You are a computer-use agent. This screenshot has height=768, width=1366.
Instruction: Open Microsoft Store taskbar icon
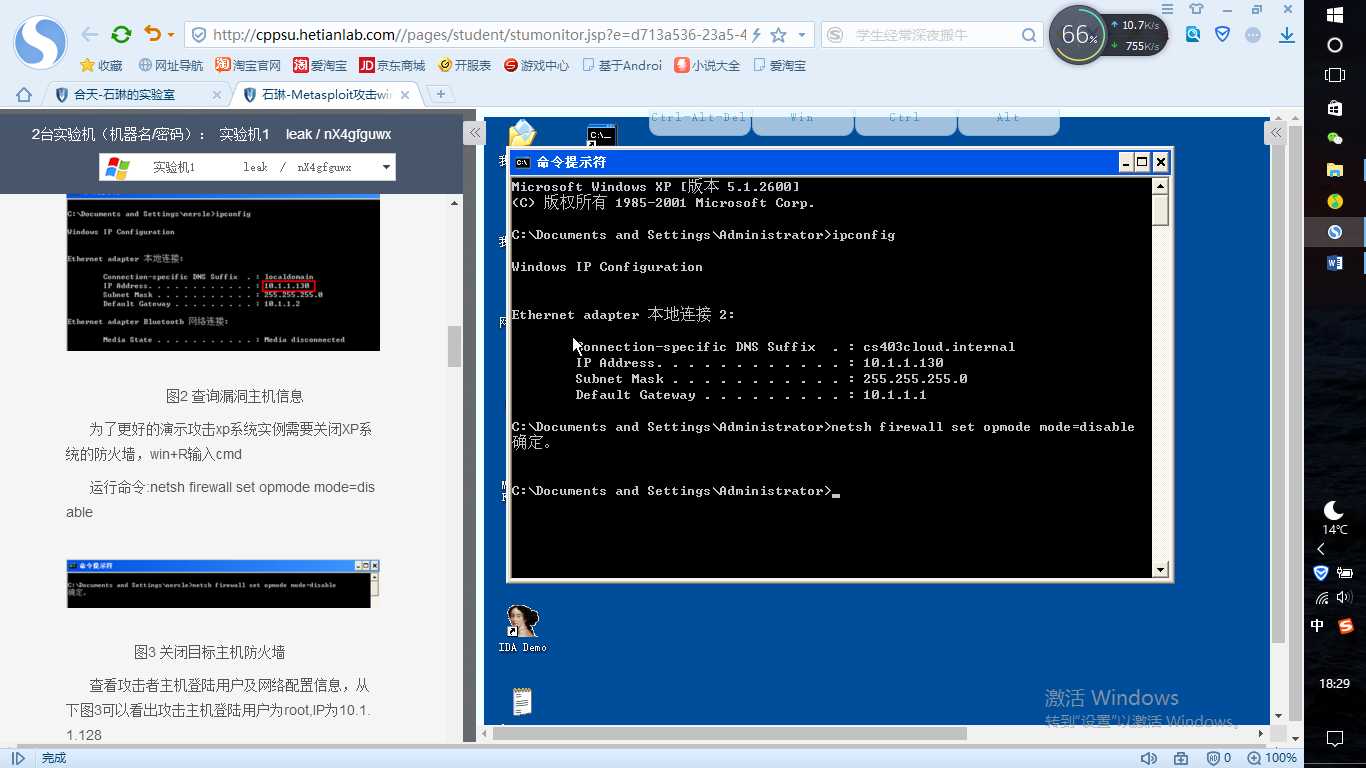pyautogui.click(x=1335, y=107)
